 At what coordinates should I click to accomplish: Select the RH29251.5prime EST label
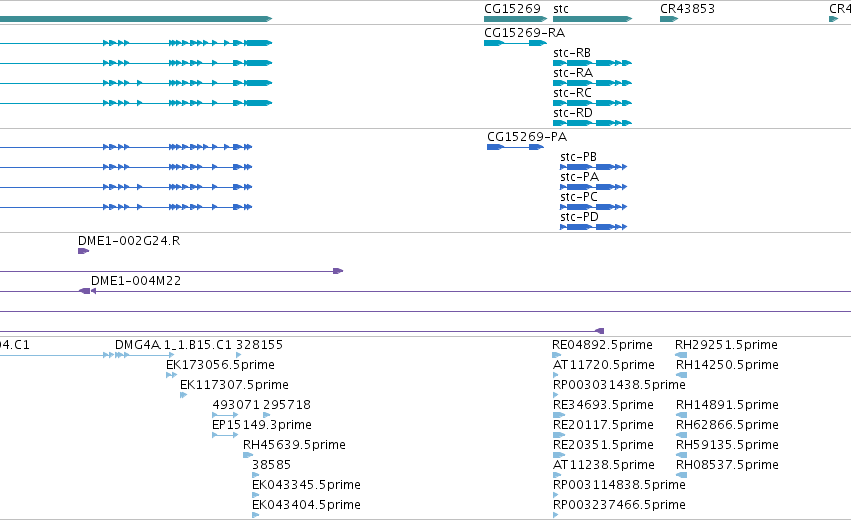click(726, 345)
